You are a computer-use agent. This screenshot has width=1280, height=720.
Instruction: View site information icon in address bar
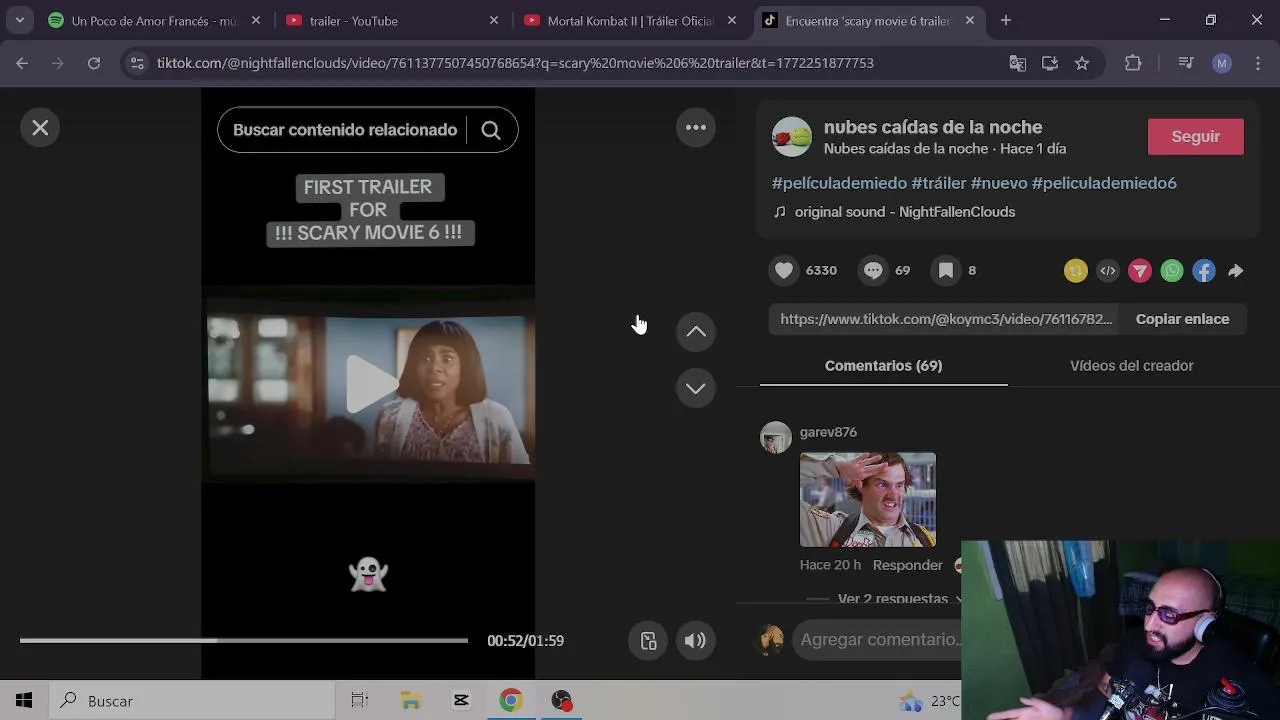click(138, 63)
